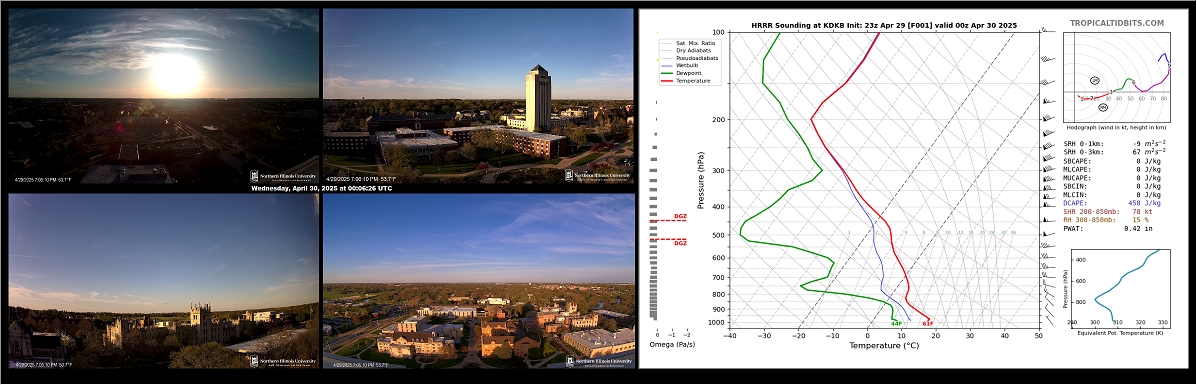Click the NIU logo on campus buildings webcam
1197x385 pixels.
click(x=598, y=361)
